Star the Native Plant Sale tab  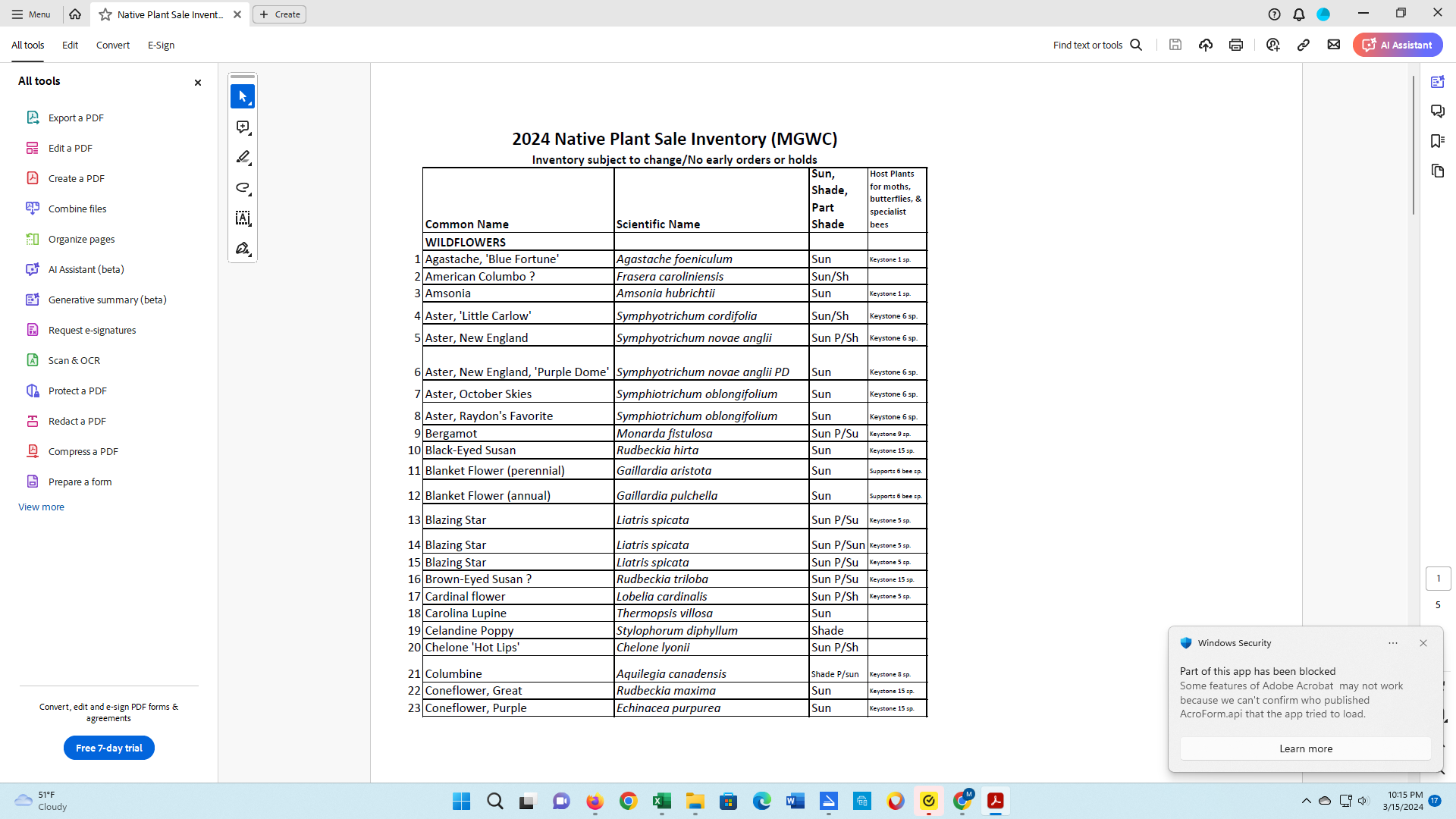tap(105, 14)
